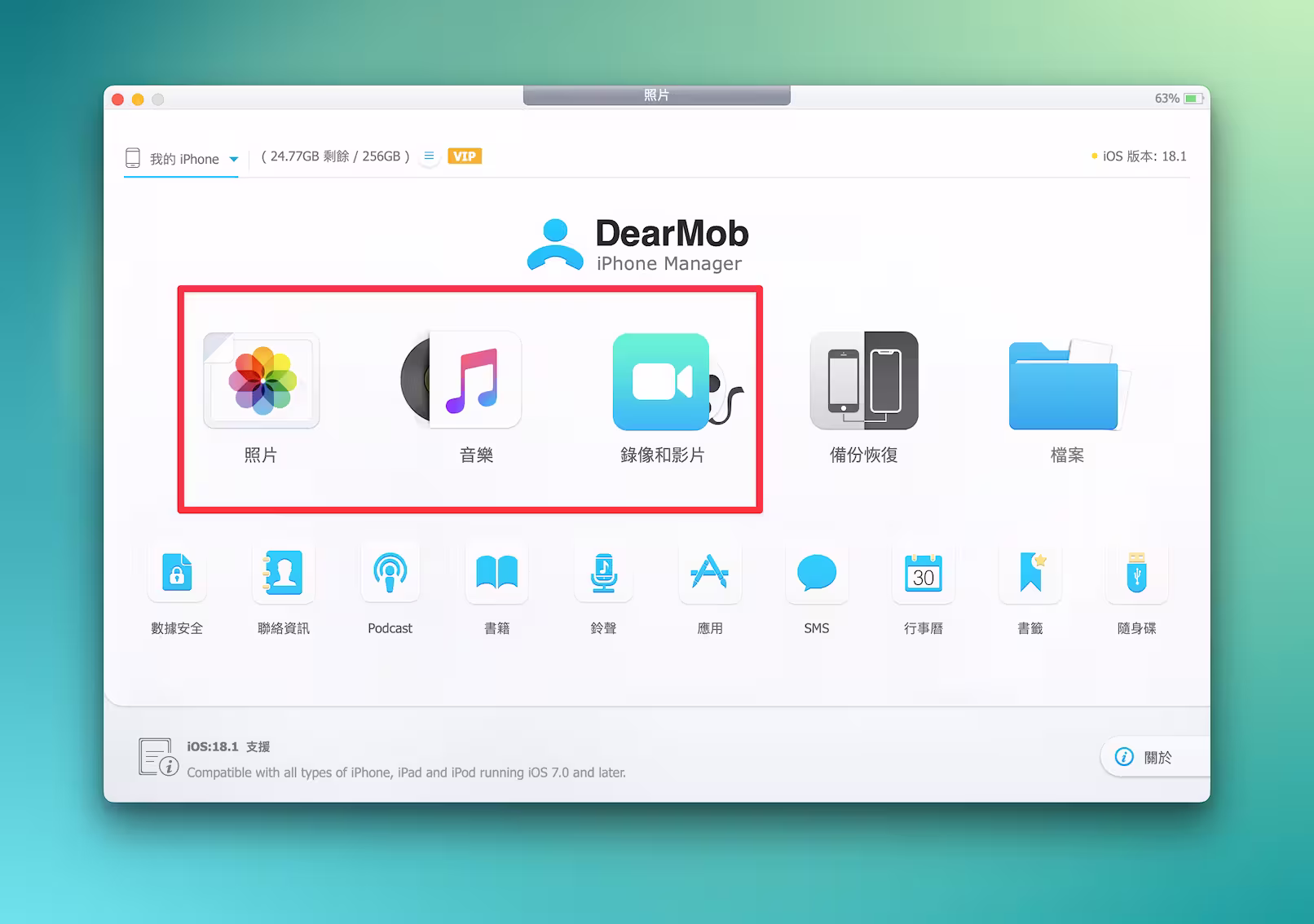Open the 書籍 books icon
The image size is (1314, 924).
tap(496, 573)
